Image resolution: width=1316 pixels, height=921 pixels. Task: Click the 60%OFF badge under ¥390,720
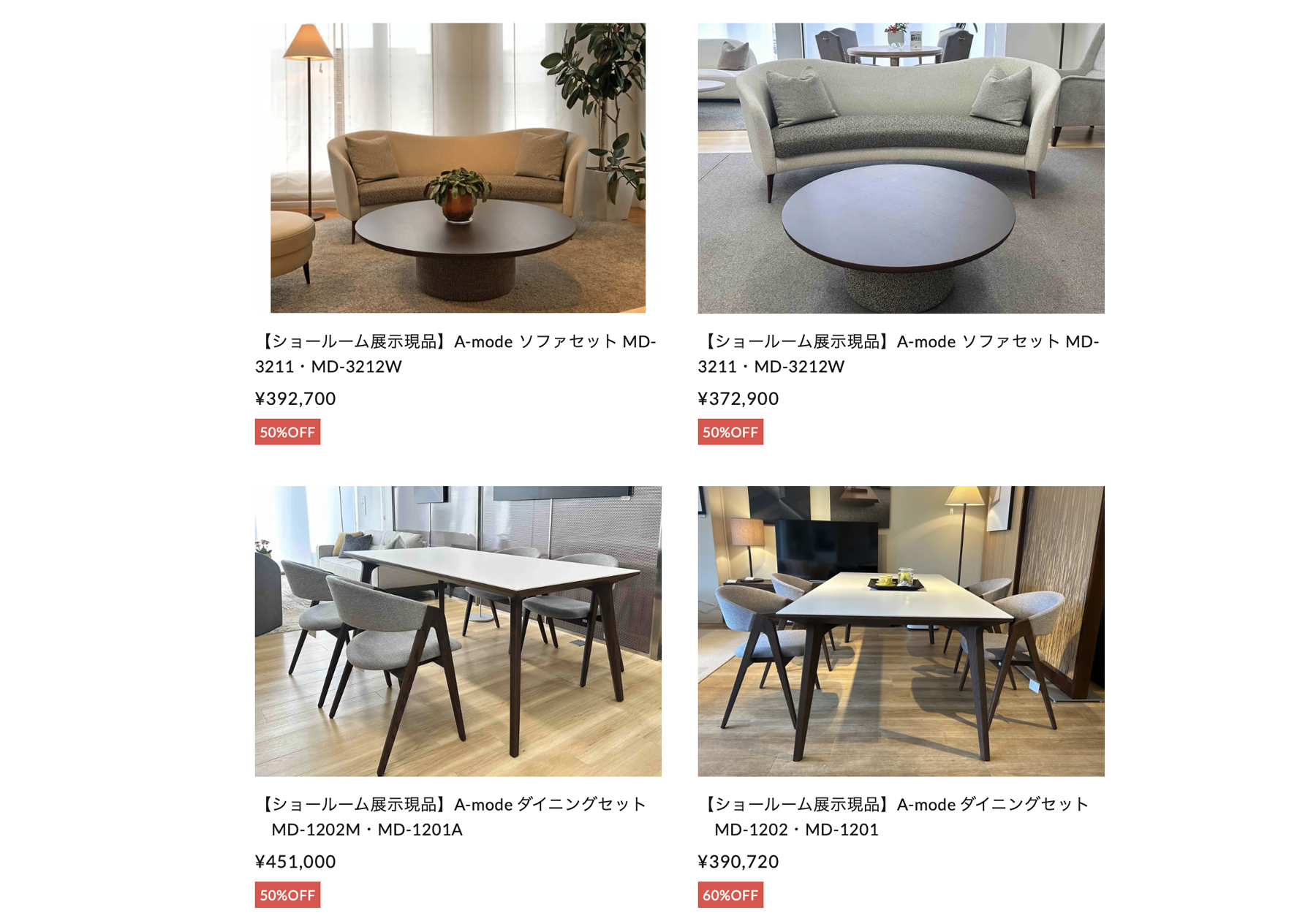point(730,895)
